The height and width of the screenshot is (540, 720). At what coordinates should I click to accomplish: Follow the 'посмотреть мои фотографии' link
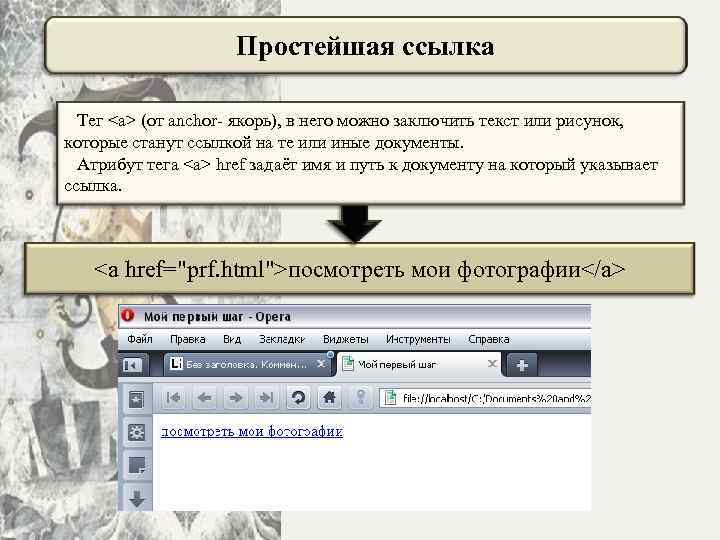[x=252, y=432]
